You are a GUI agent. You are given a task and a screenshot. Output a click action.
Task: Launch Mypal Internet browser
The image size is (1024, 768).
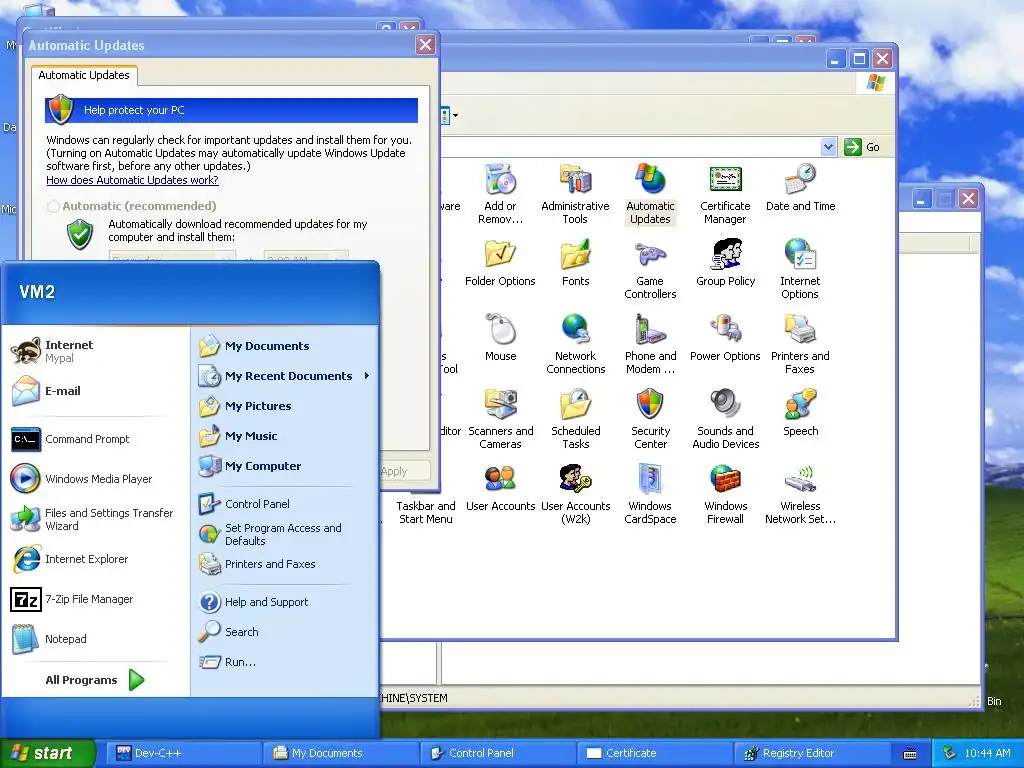(x=95, y=351)
